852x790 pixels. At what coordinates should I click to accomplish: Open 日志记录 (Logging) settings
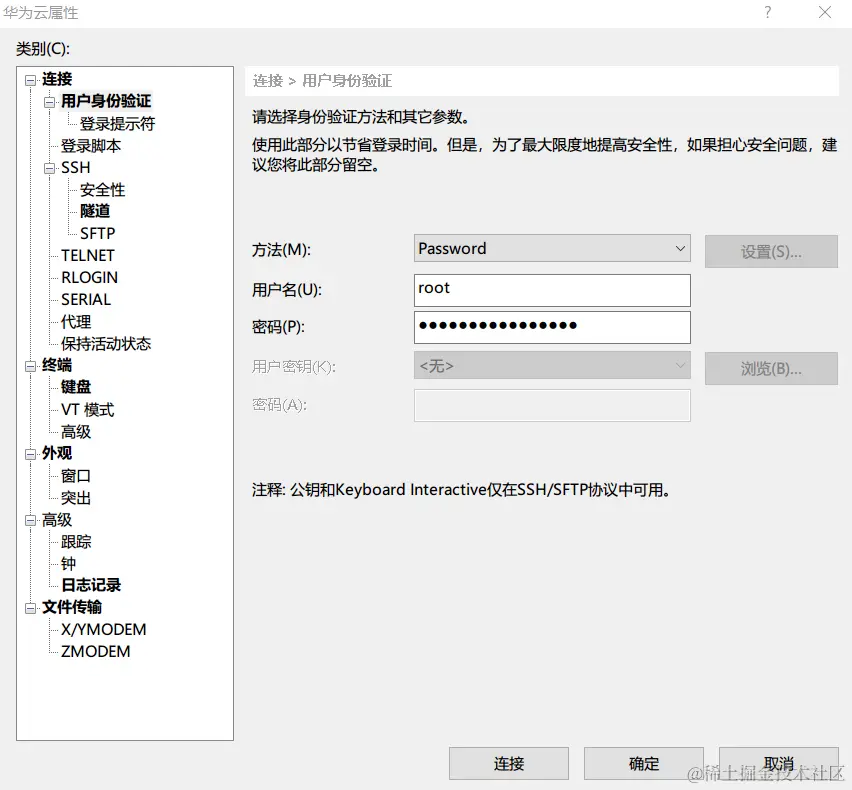click(x=92, y=585)
